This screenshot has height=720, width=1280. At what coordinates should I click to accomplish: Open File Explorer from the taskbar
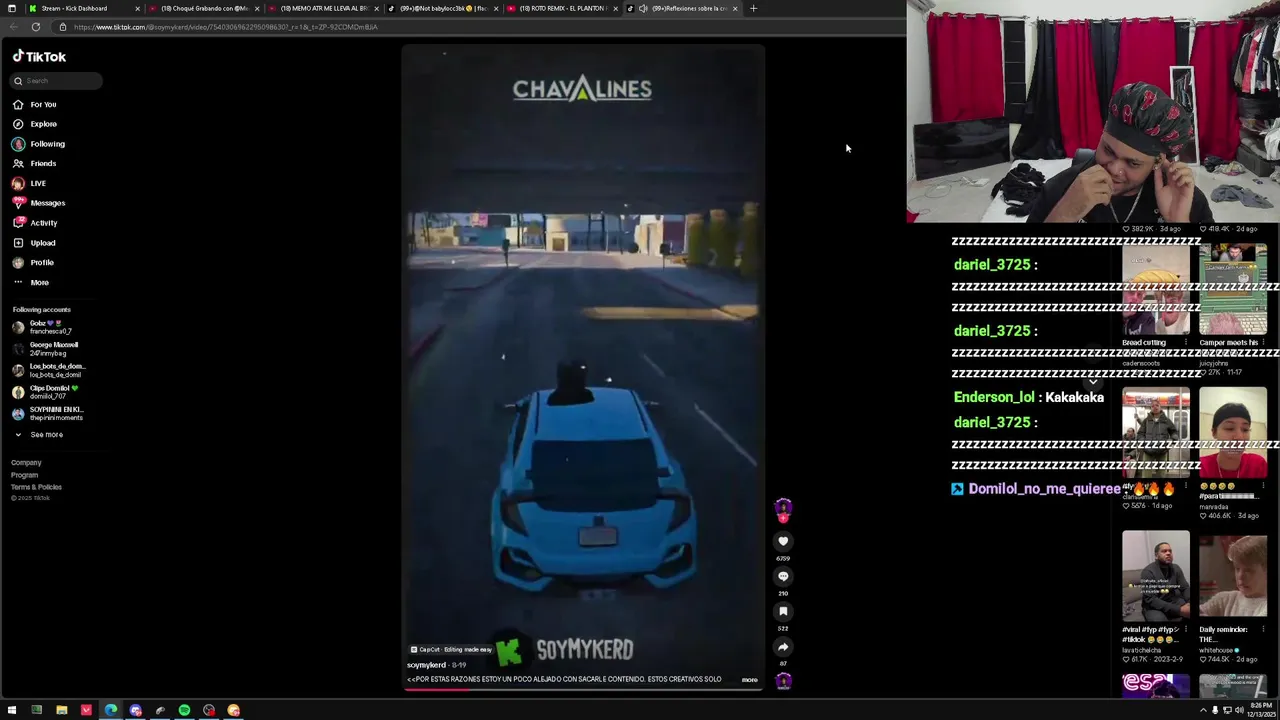(x=61, y=710)
